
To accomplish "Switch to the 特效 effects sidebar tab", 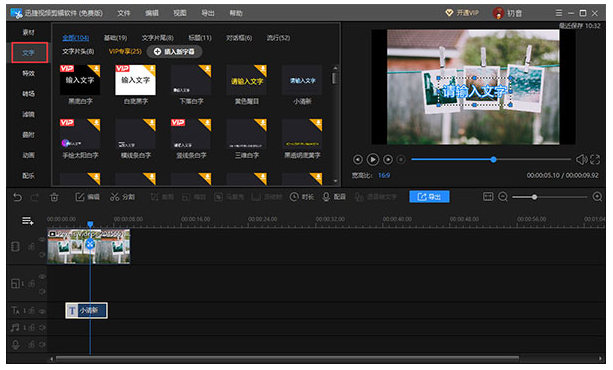I will [29, 73].
